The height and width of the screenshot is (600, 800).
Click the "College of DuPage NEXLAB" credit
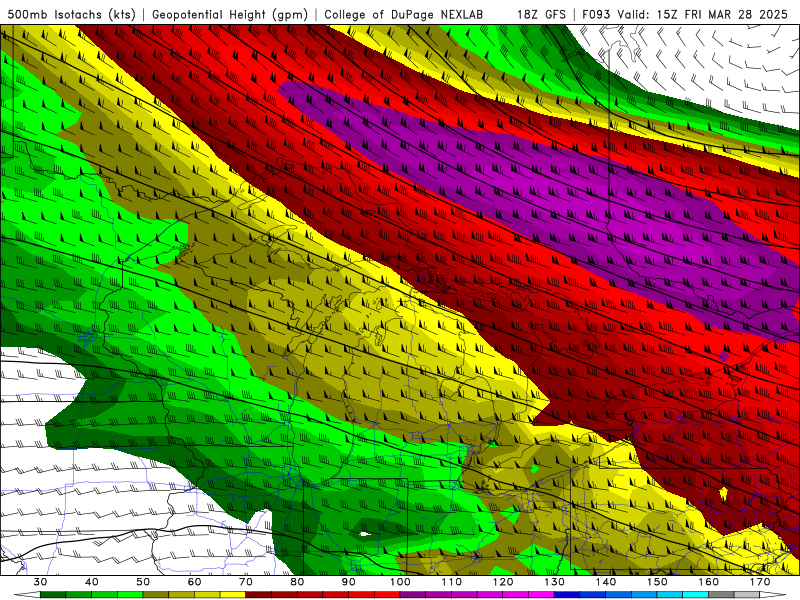[404, 14]
